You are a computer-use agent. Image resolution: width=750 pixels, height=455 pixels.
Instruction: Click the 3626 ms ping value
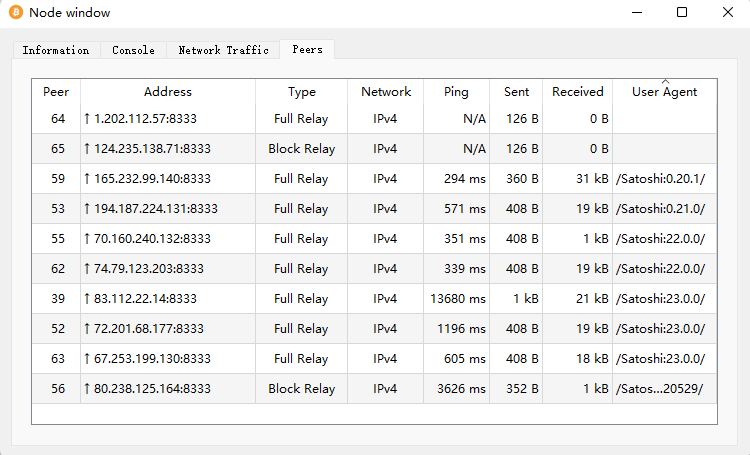(461, 389)
